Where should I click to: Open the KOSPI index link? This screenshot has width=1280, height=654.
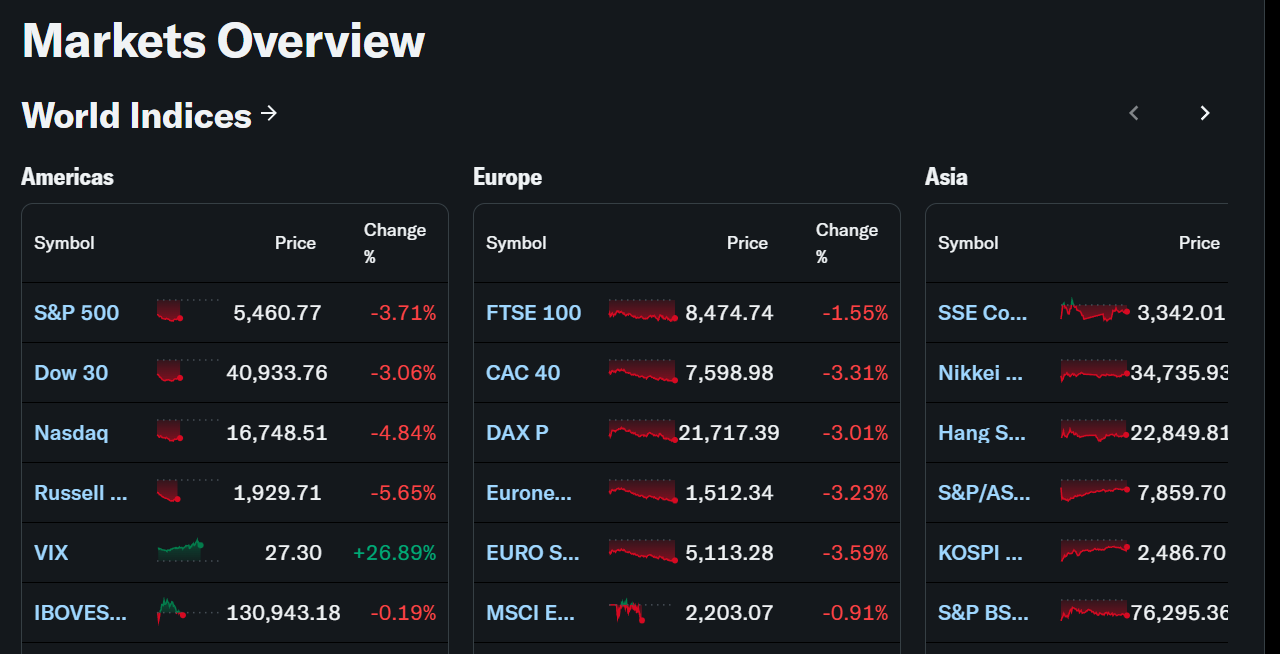pyautogui.click(x=981, y=553)
